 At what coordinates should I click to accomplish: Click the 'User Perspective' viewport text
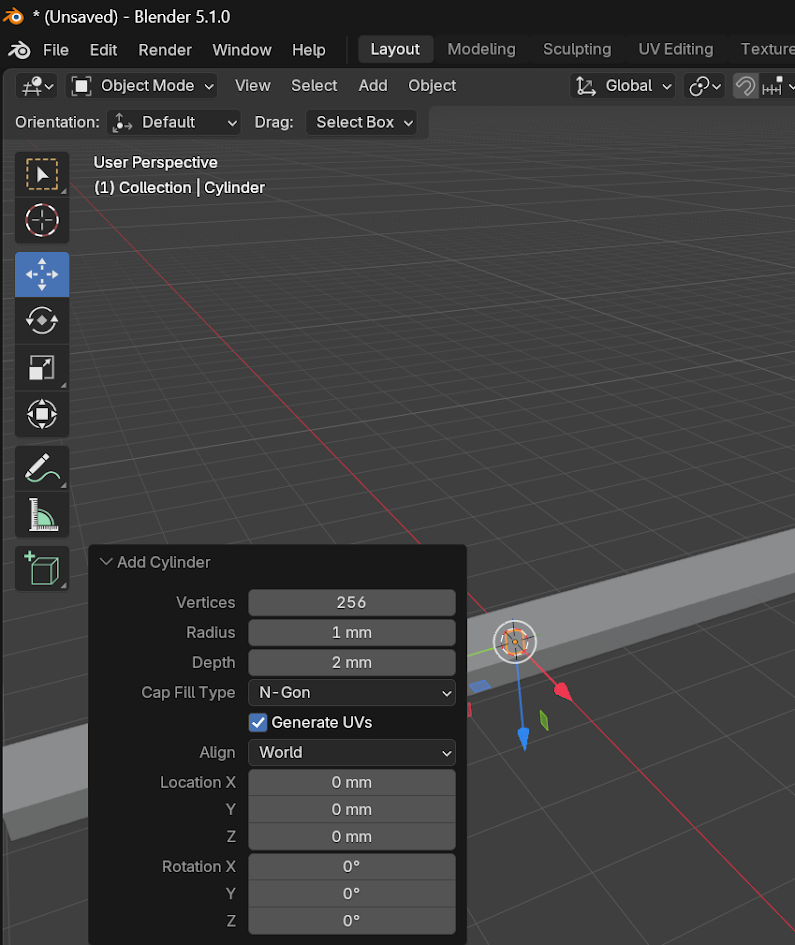(x=156, y=163)
